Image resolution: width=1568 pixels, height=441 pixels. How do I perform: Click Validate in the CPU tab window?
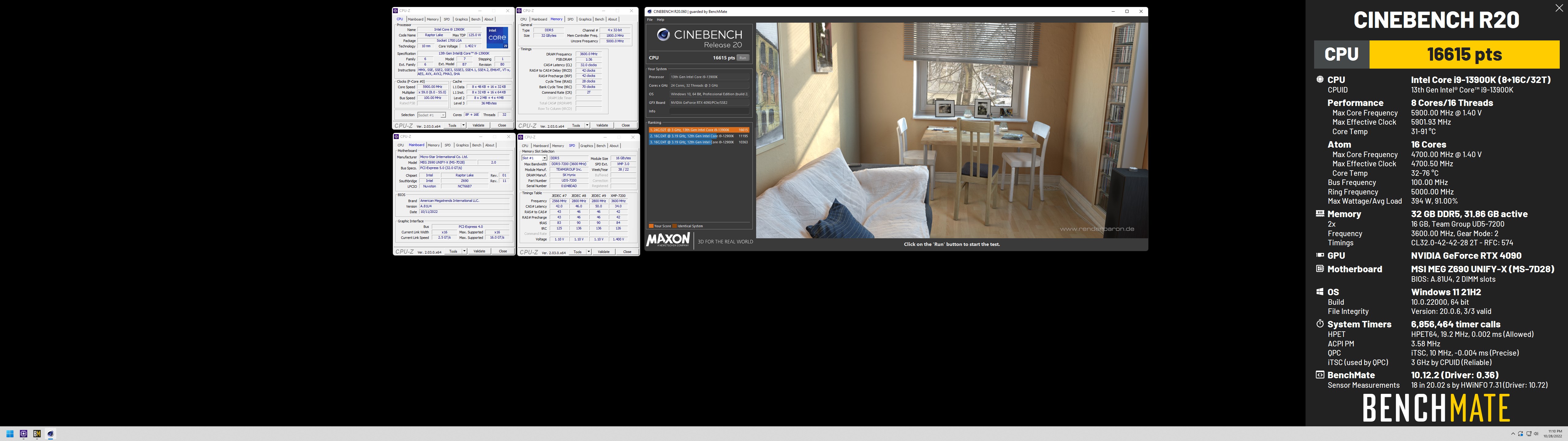(x=479, y=126)
